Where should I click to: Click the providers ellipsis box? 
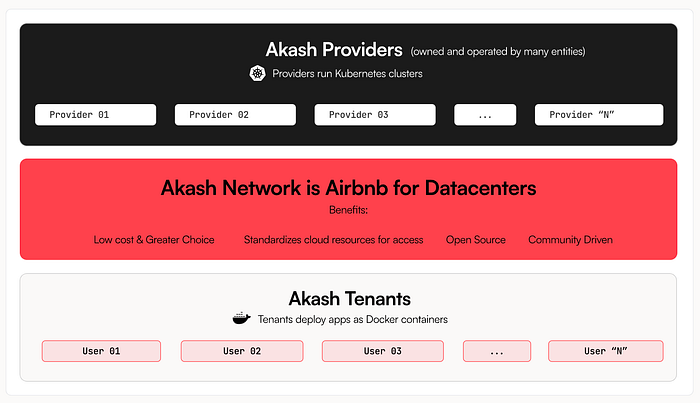(485, 115)
